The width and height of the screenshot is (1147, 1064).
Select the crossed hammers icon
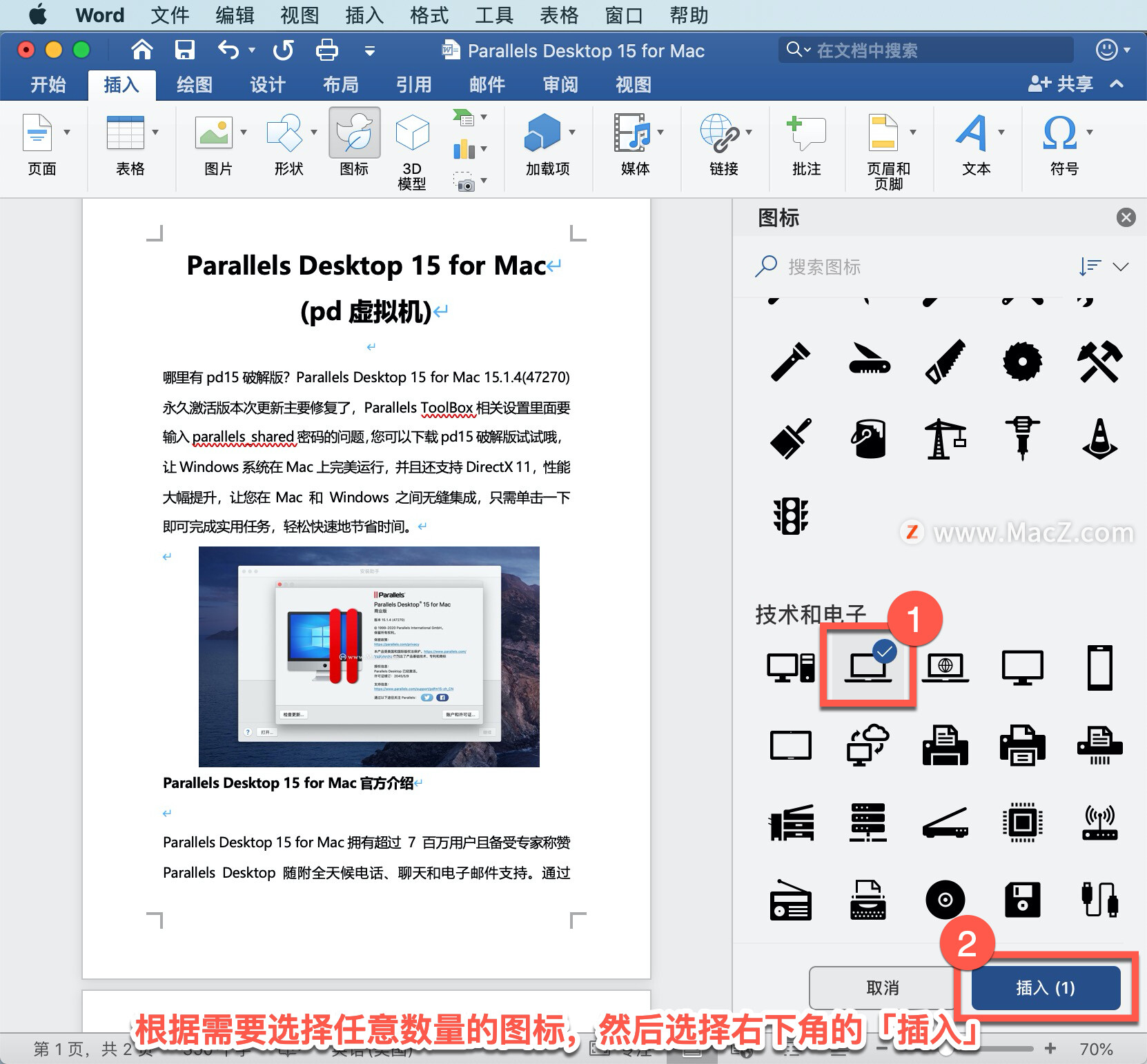(x=1100, y=361)
